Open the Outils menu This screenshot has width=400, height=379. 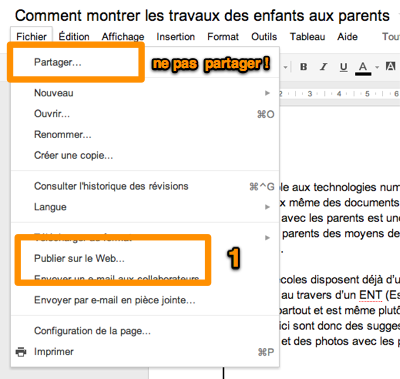click(264, 36)
